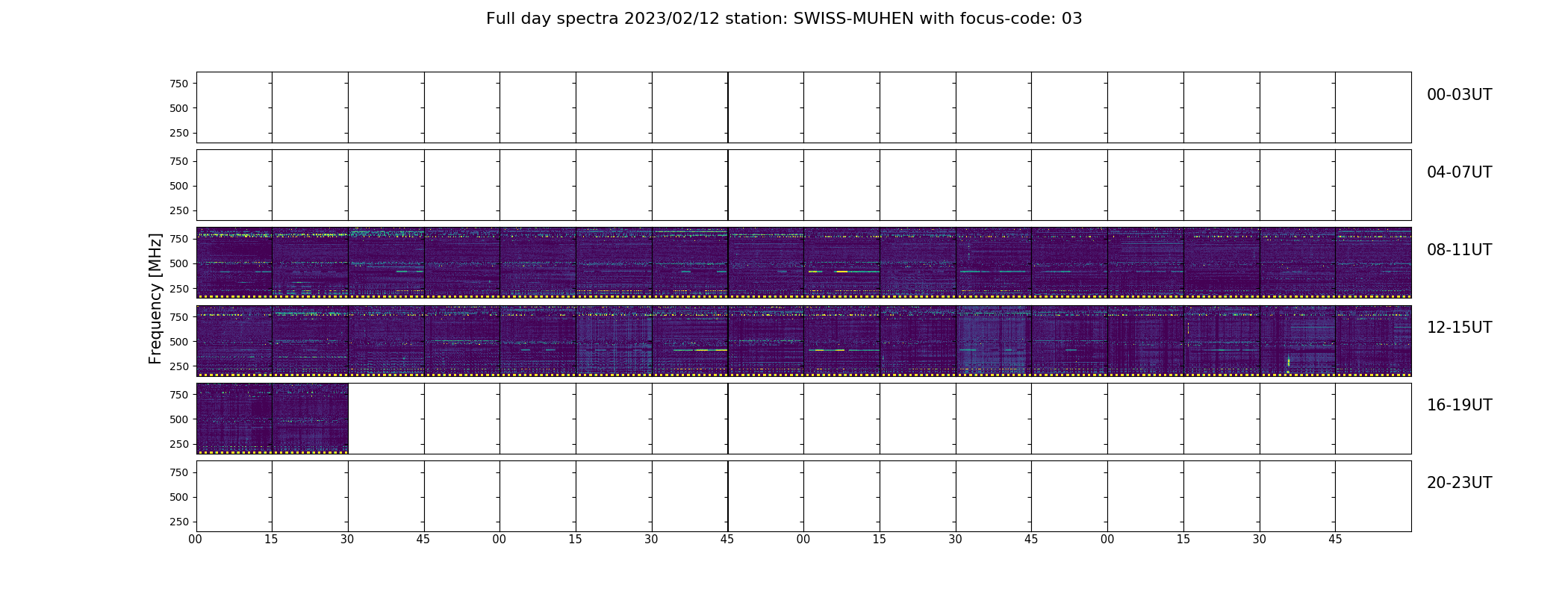Click the empty 04-07UT plot panel

coord(803,185)
